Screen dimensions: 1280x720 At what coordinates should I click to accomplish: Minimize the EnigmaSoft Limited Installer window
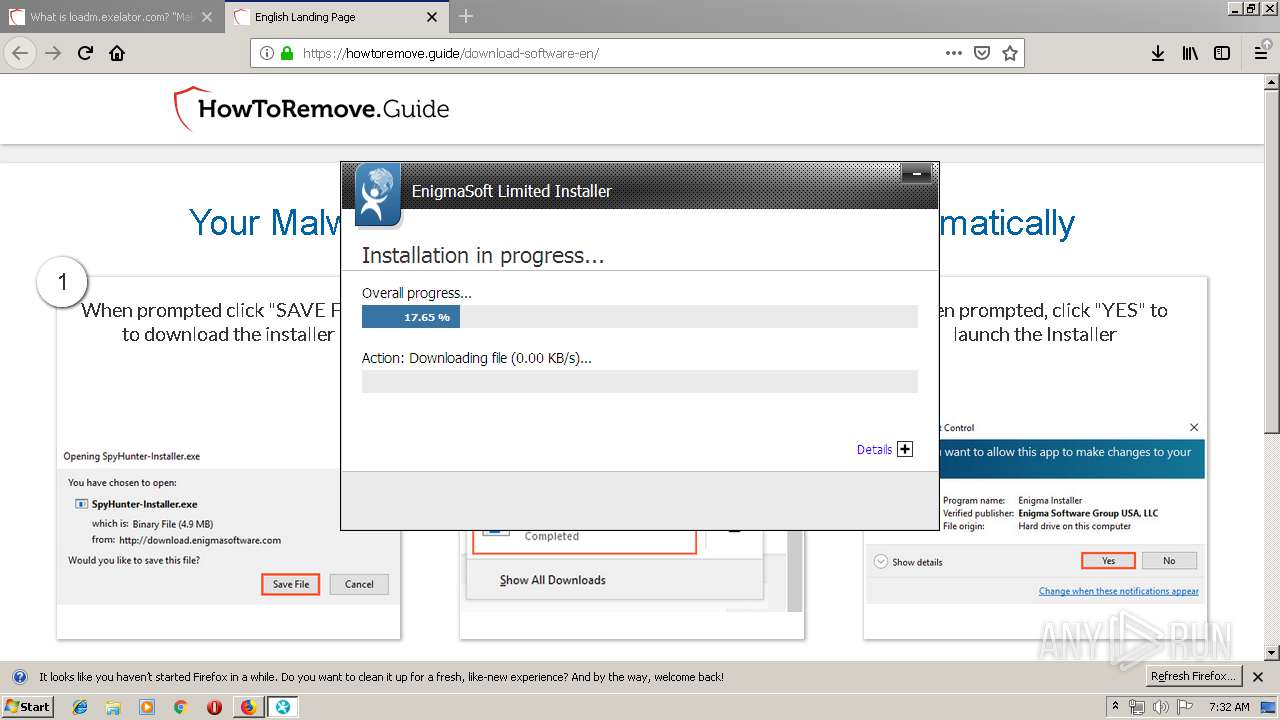[917, 176]
